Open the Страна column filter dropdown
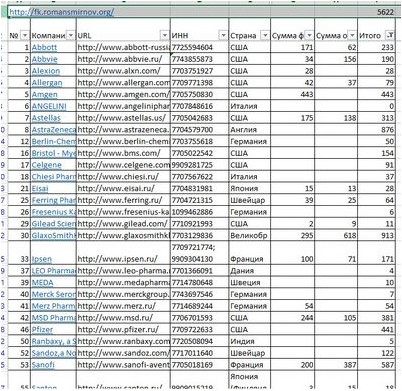 [265, 35]
